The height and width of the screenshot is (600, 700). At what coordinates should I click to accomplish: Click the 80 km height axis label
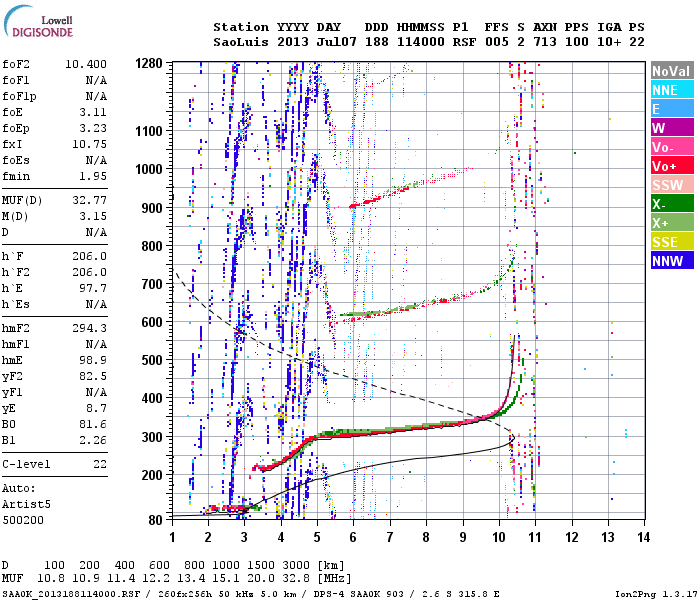(x=155, y=520)
